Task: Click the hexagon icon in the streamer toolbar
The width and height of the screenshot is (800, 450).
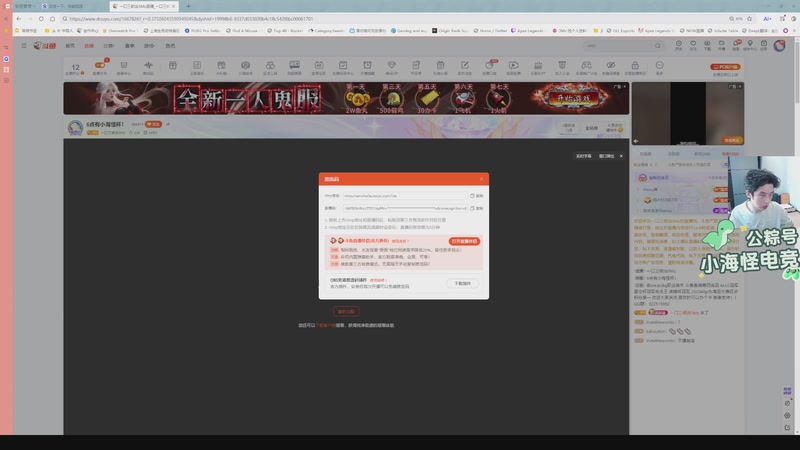Action: (x=245, y=65)
